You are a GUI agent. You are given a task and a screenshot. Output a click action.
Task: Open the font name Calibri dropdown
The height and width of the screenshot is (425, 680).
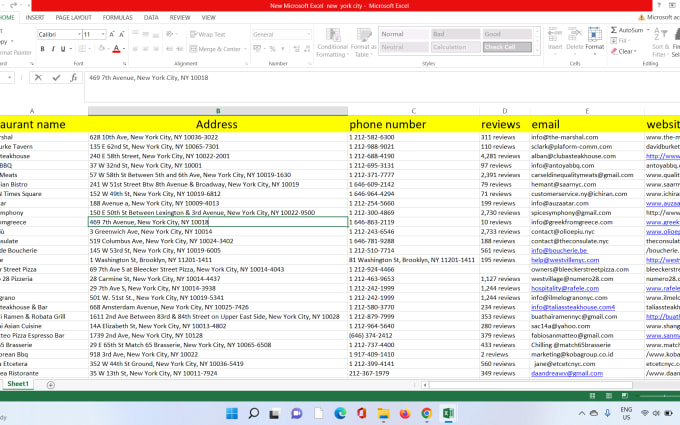(79, 34)
